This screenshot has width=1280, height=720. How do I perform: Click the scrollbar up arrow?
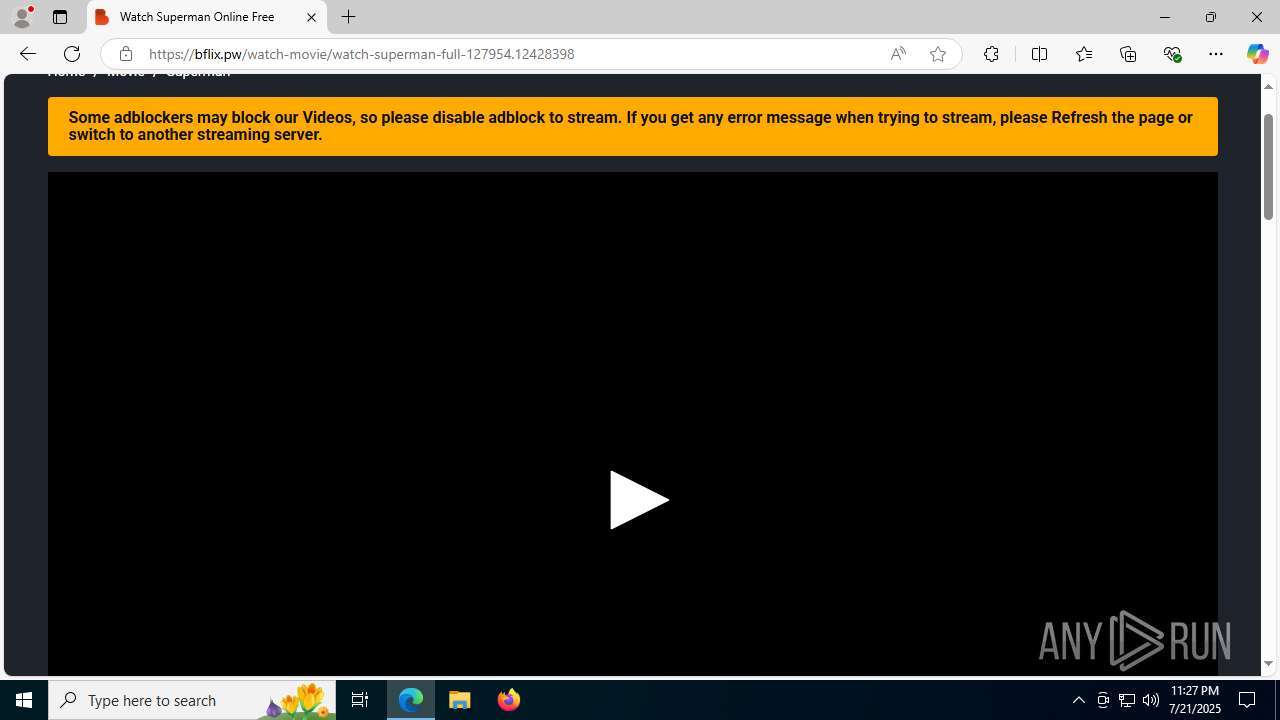pyautogui.click(x=1268, y=86)
